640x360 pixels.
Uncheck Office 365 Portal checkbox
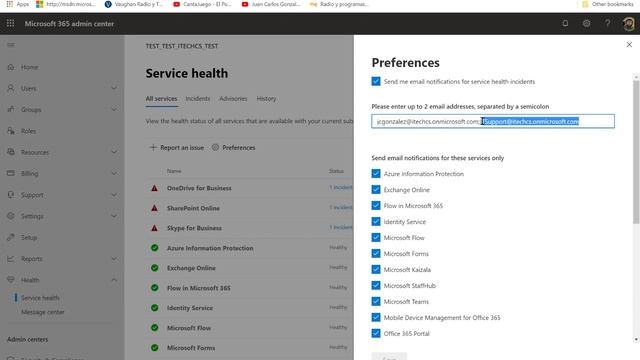point(376,333)
